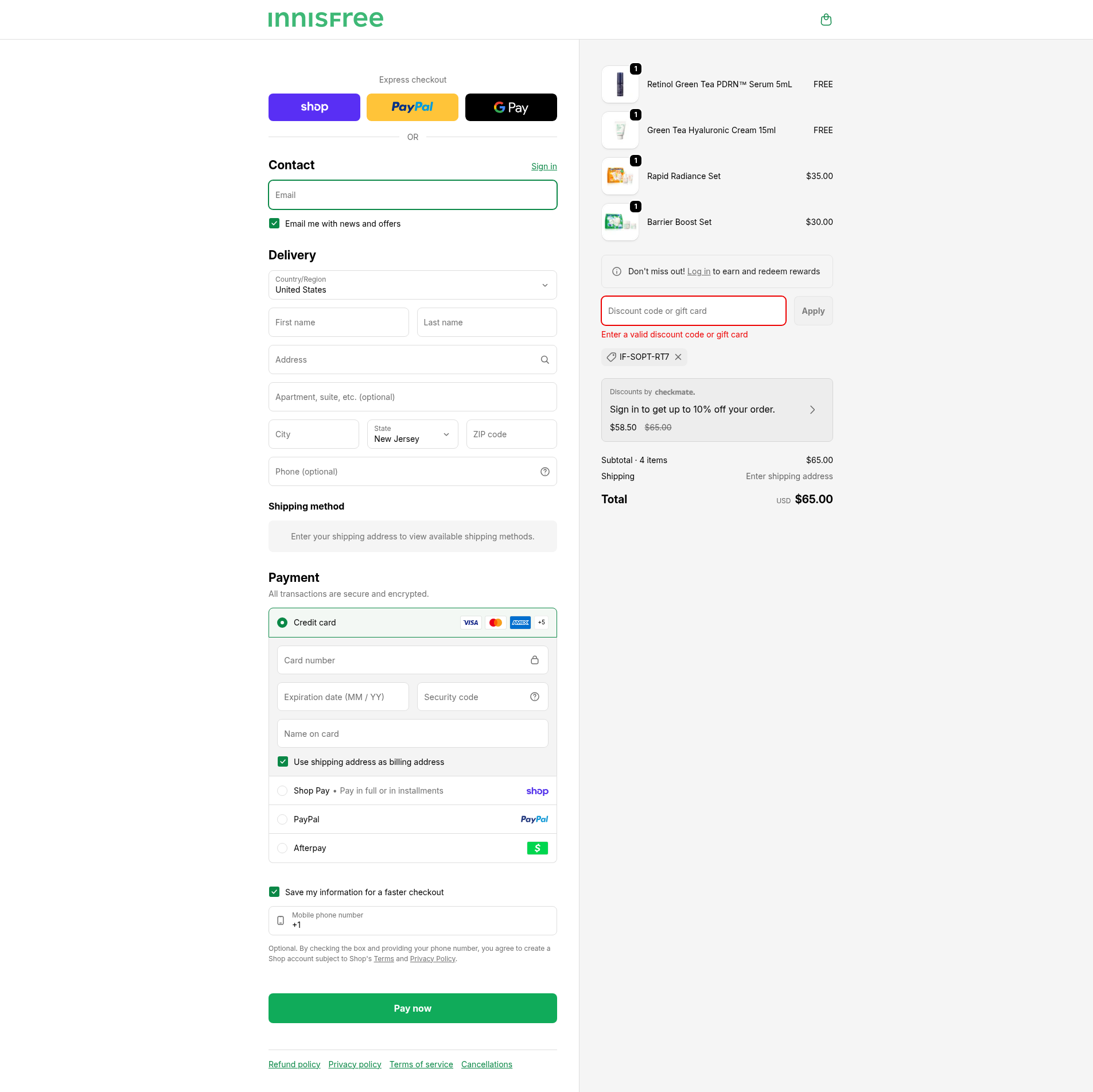This screenshot has height=1092, width=1093.
Task: Select the PayPal payment radio option
Action: coord(282,819)
